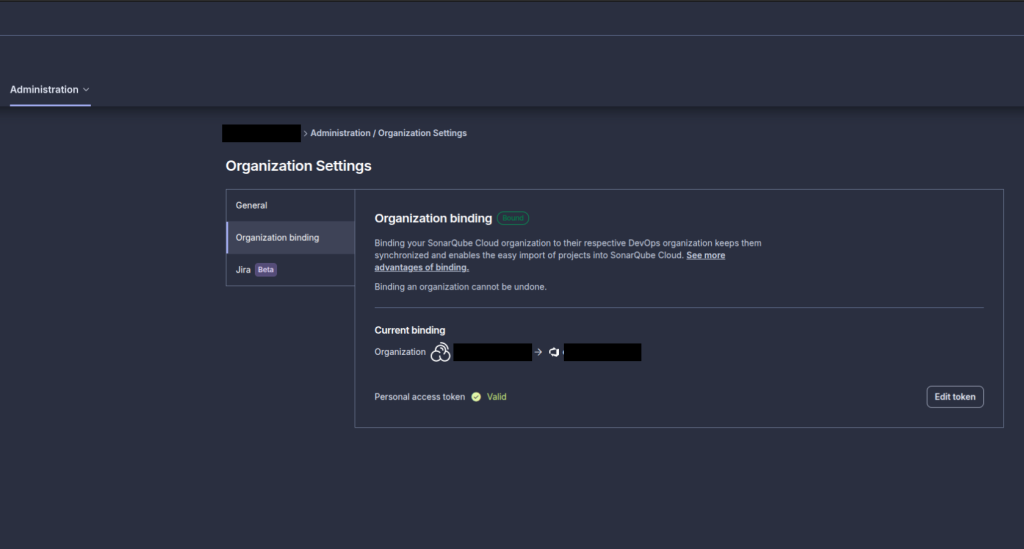Click the green Bound status badge
The image size is (1024, 549).
pos(513,218)
